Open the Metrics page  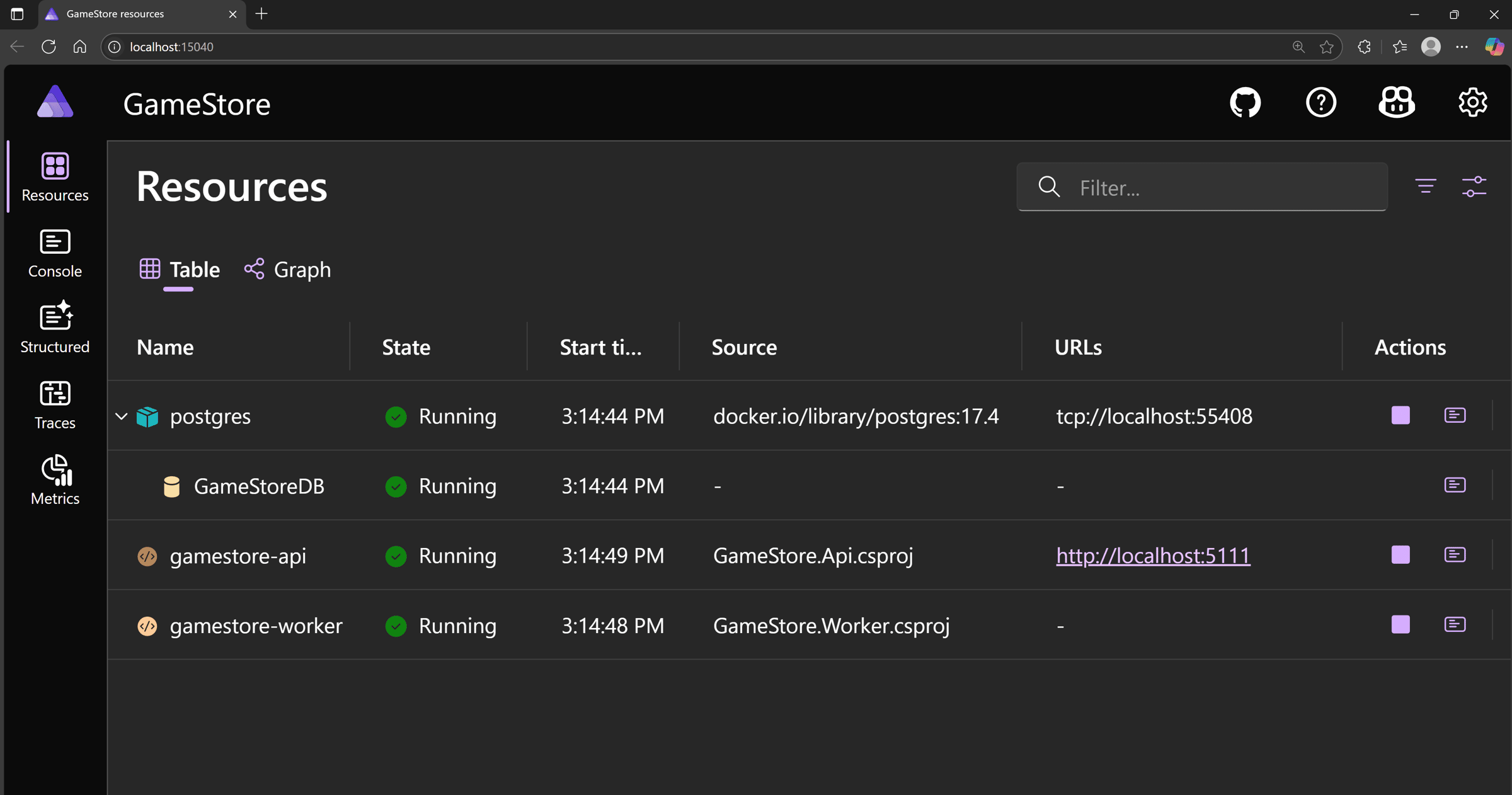point(55,481)
